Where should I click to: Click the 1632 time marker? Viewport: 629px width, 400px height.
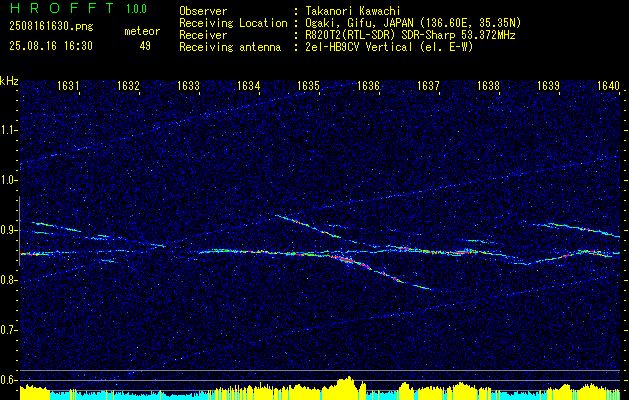point(128,85)
